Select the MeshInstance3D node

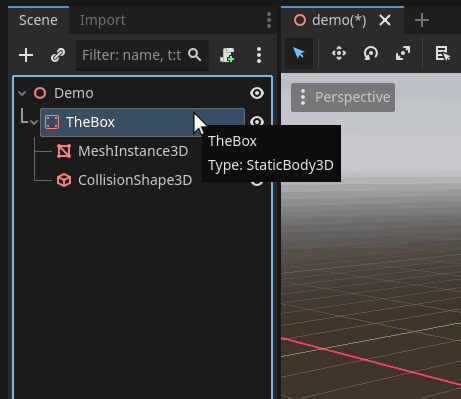(133, 151)
